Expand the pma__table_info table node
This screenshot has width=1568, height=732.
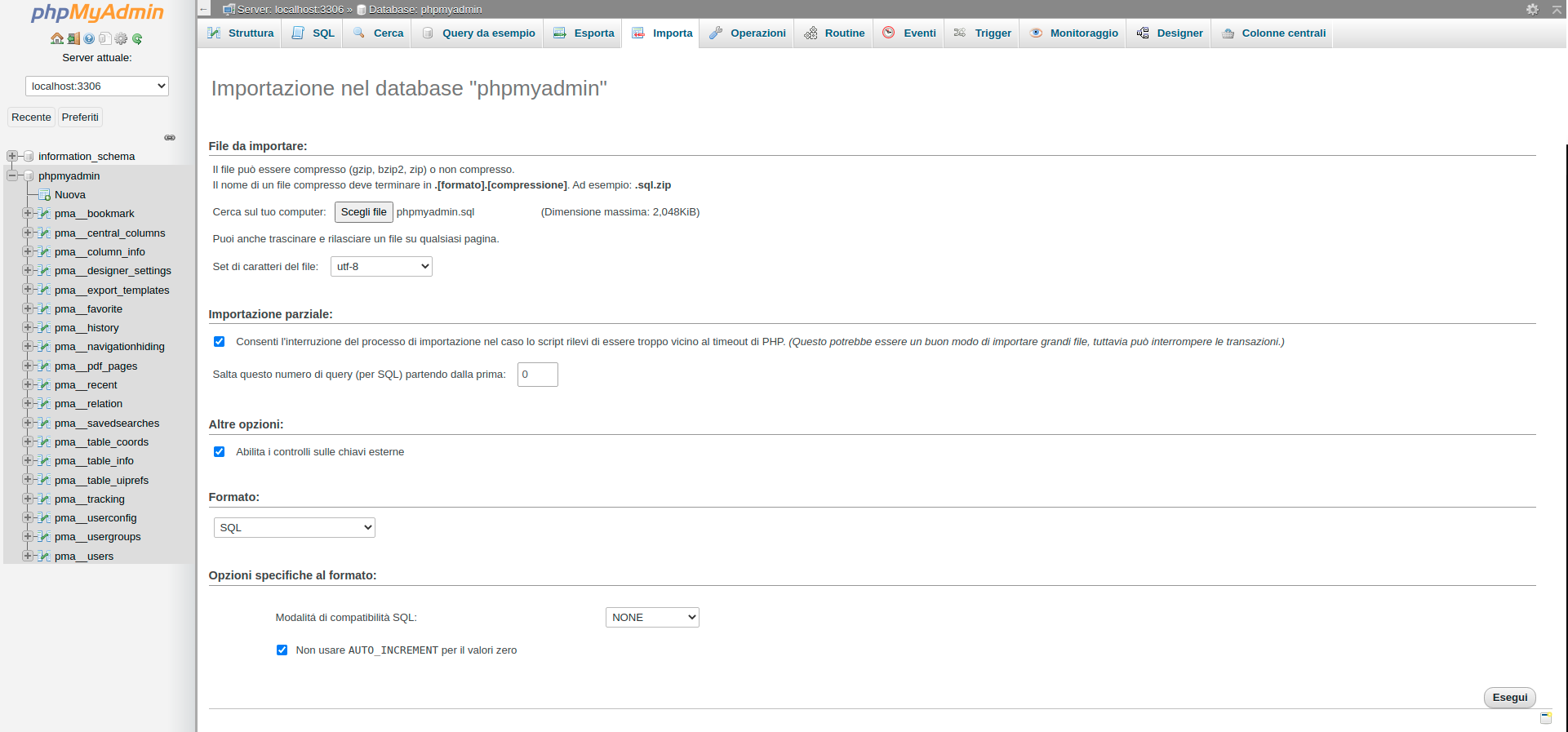pyautogui.click(x=28, y=460)
